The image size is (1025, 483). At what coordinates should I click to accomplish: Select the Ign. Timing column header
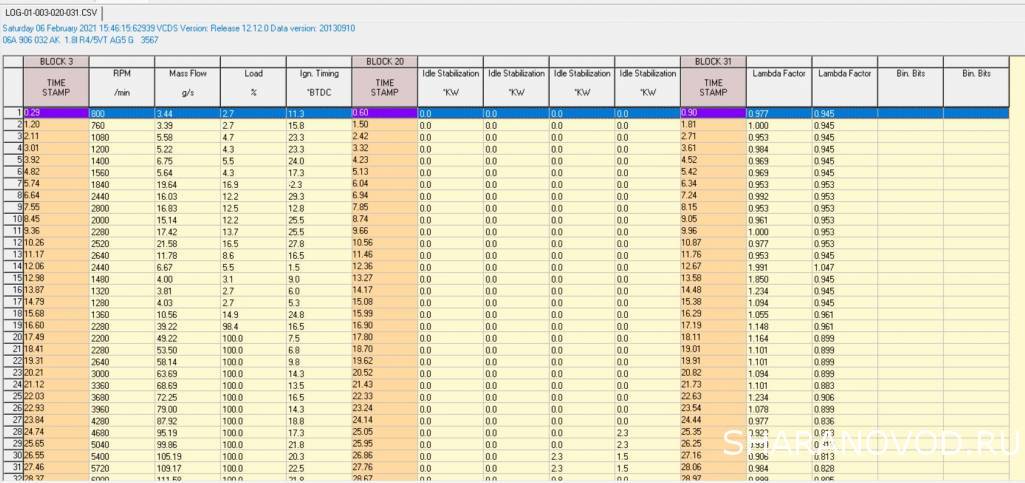point(318,84)
